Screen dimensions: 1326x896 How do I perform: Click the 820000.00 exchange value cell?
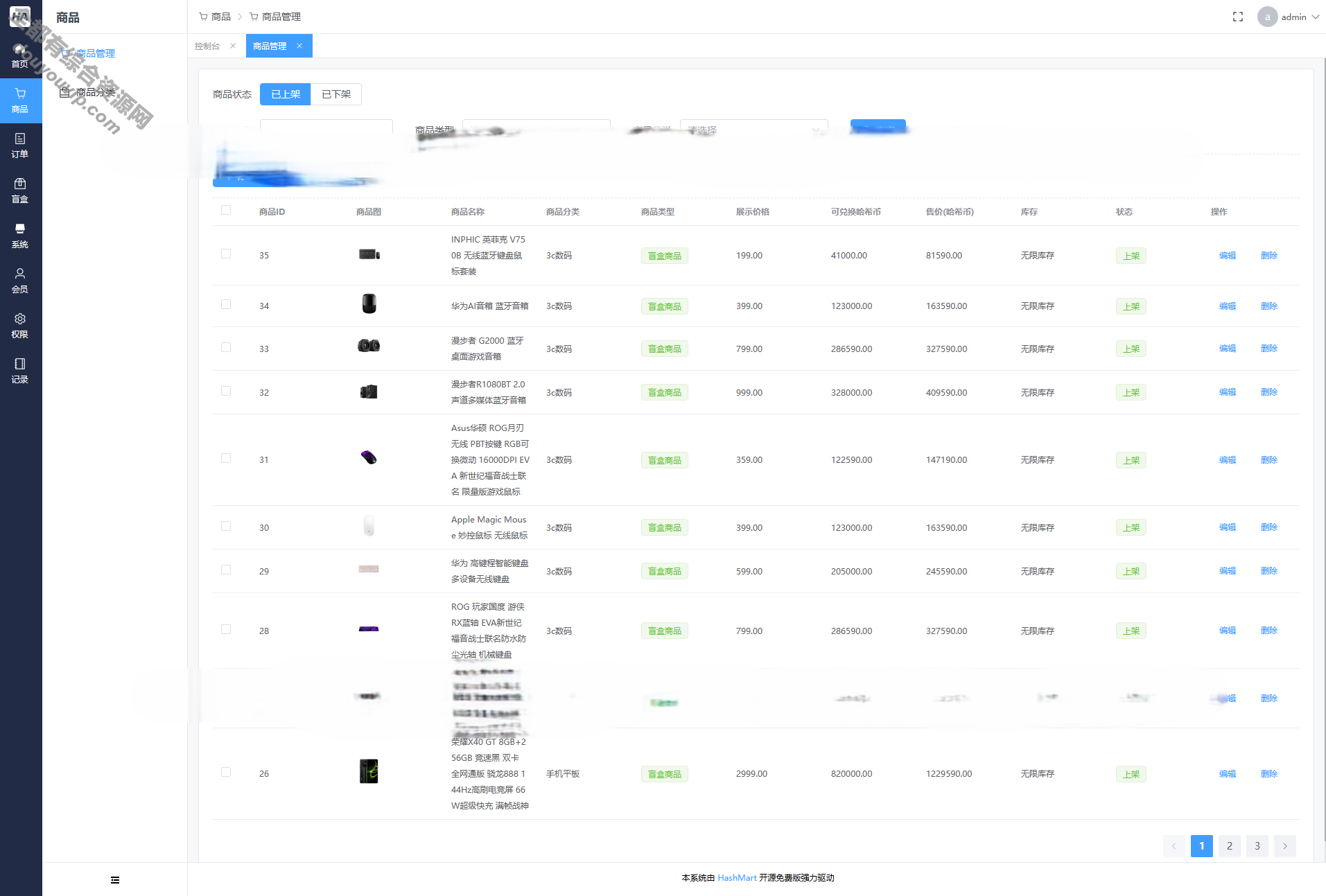852,774
